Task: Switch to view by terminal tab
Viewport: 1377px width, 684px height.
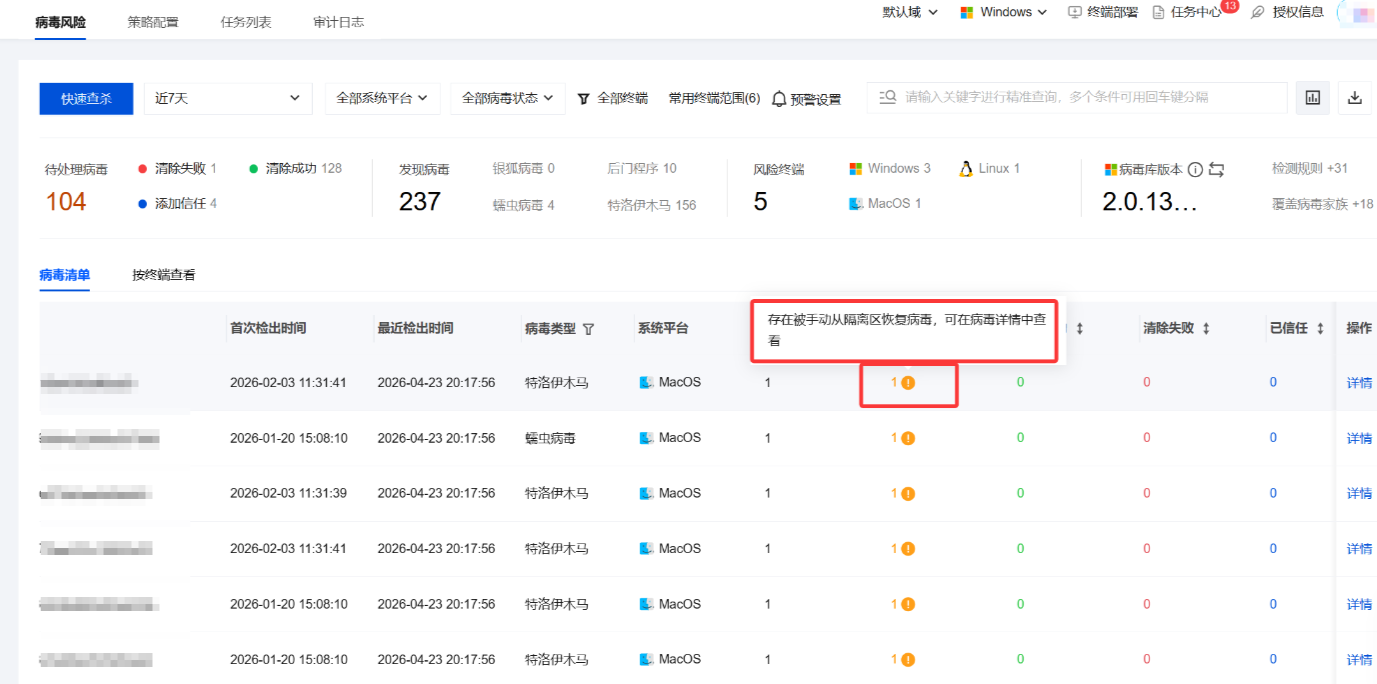Action: 164,274
